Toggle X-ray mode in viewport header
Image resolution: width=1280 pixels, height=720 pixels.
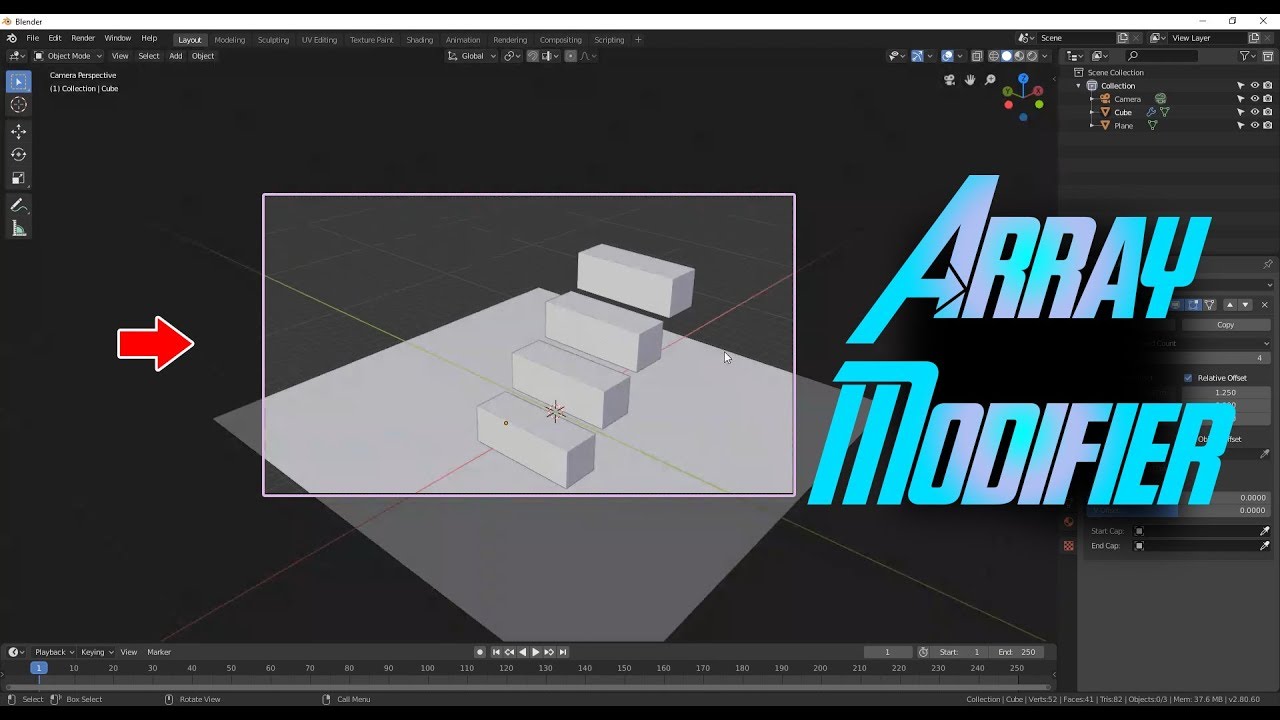[x=977, y=56]
